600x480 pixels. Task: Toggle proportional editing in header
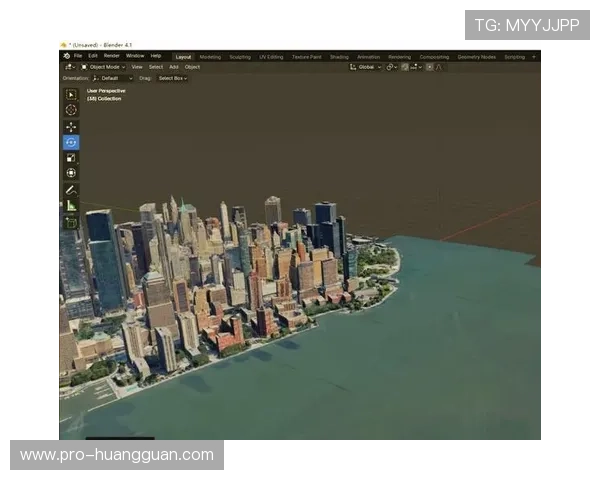click(430, 67)
